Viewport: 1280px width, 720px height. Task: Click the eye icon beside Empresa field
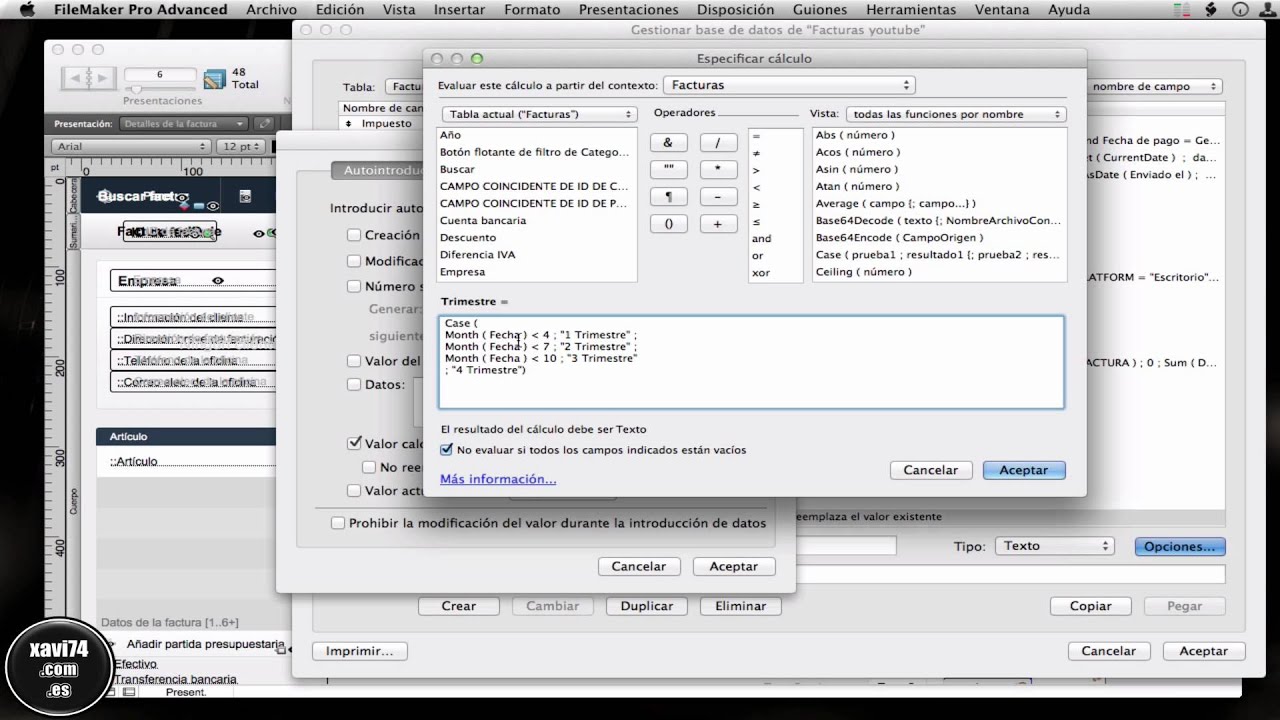pos(218,281)
